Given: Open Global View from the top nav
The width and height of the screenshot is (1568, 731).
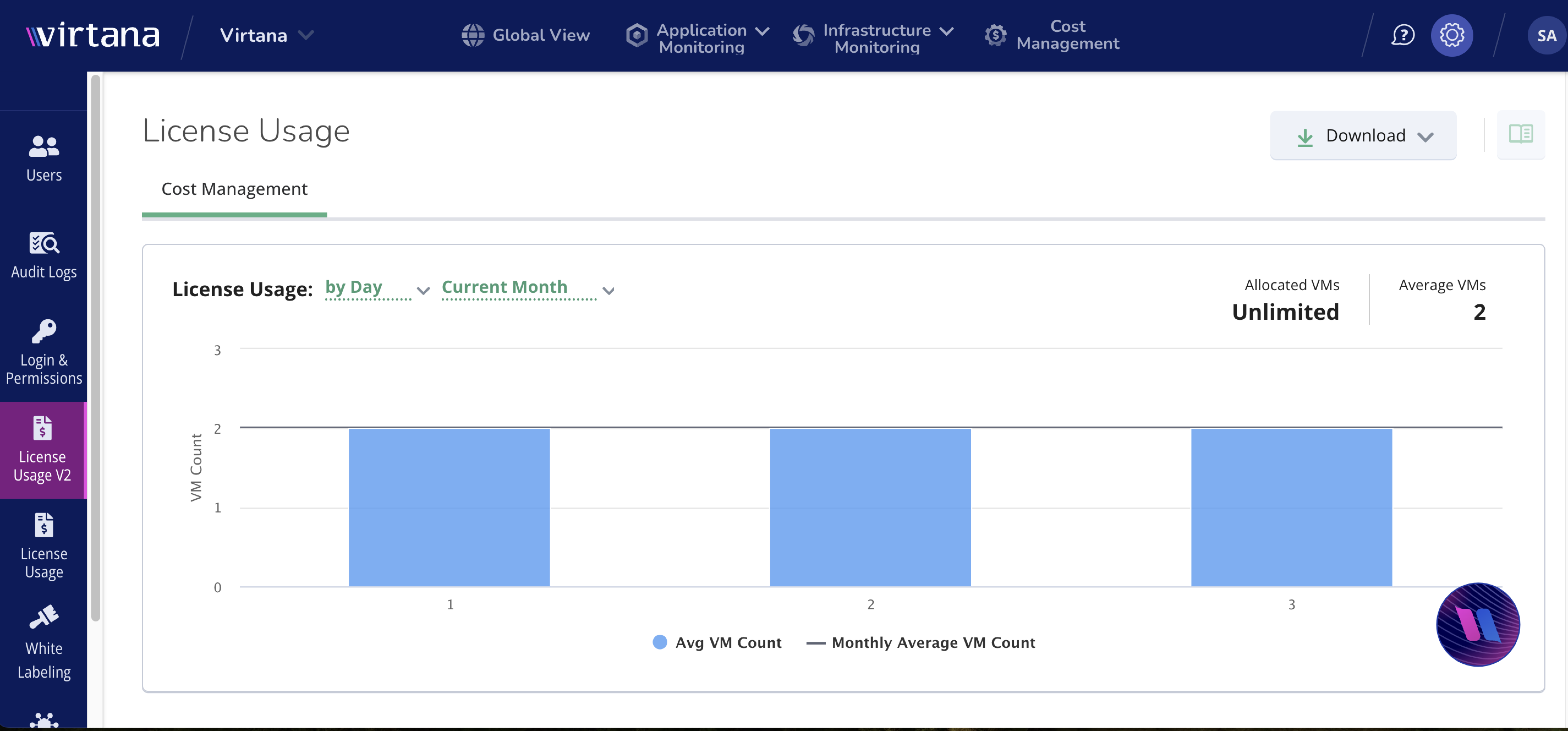Looking at the screenshot, I should pos(541,35).
